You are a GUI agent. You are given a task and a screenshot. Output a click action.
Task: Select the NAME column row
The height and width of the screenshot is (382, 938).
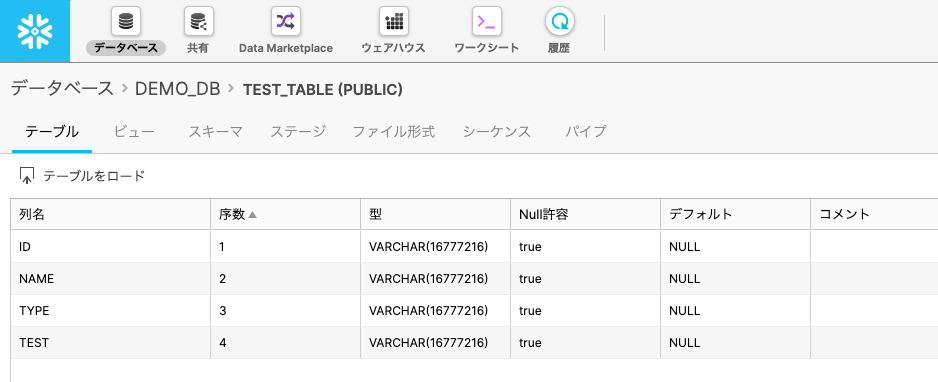coord(474,279)
